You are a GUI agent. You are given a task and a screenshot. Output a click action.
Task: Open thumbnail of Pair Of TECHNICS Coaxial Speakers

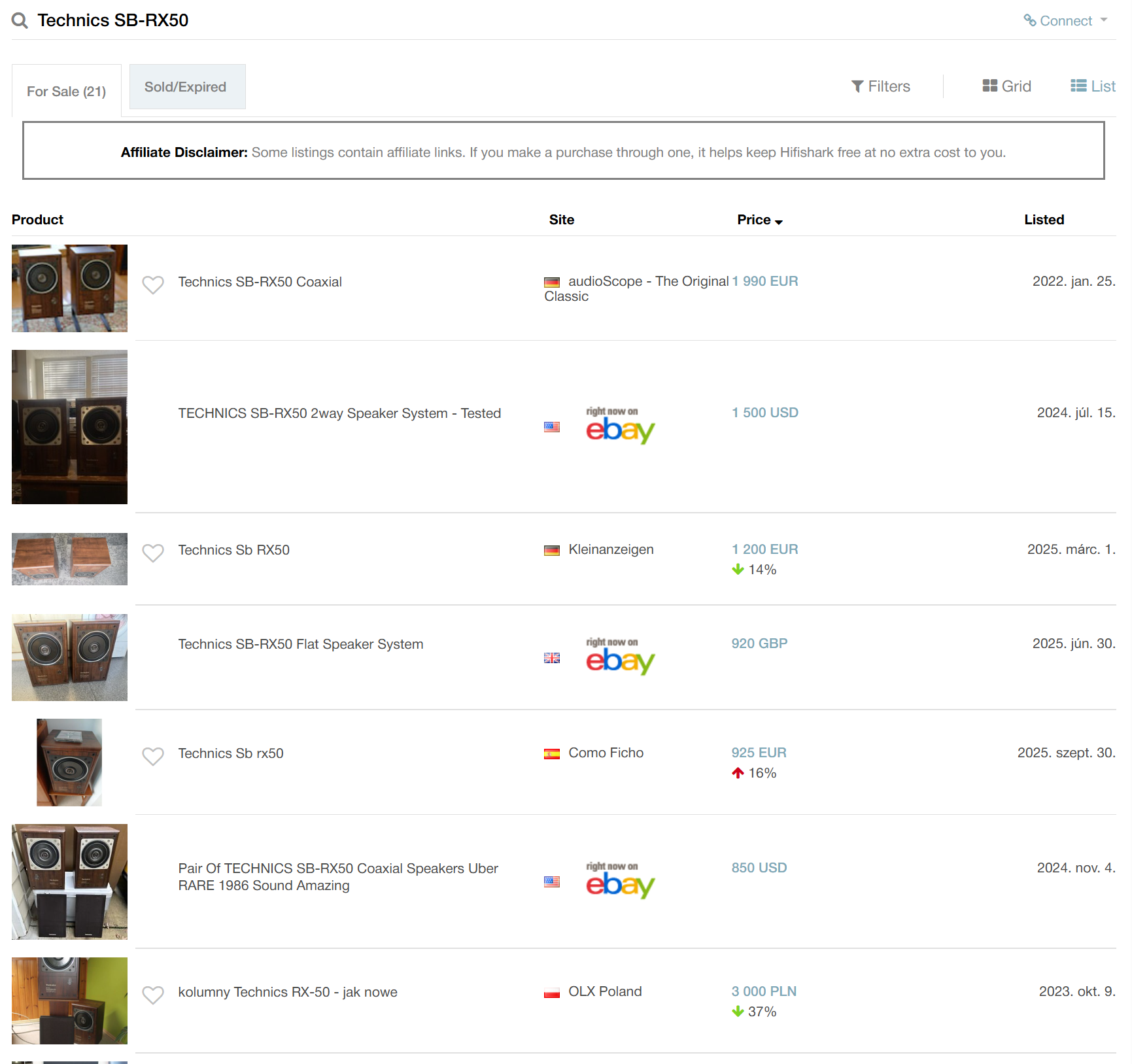[x=69, y=882]
